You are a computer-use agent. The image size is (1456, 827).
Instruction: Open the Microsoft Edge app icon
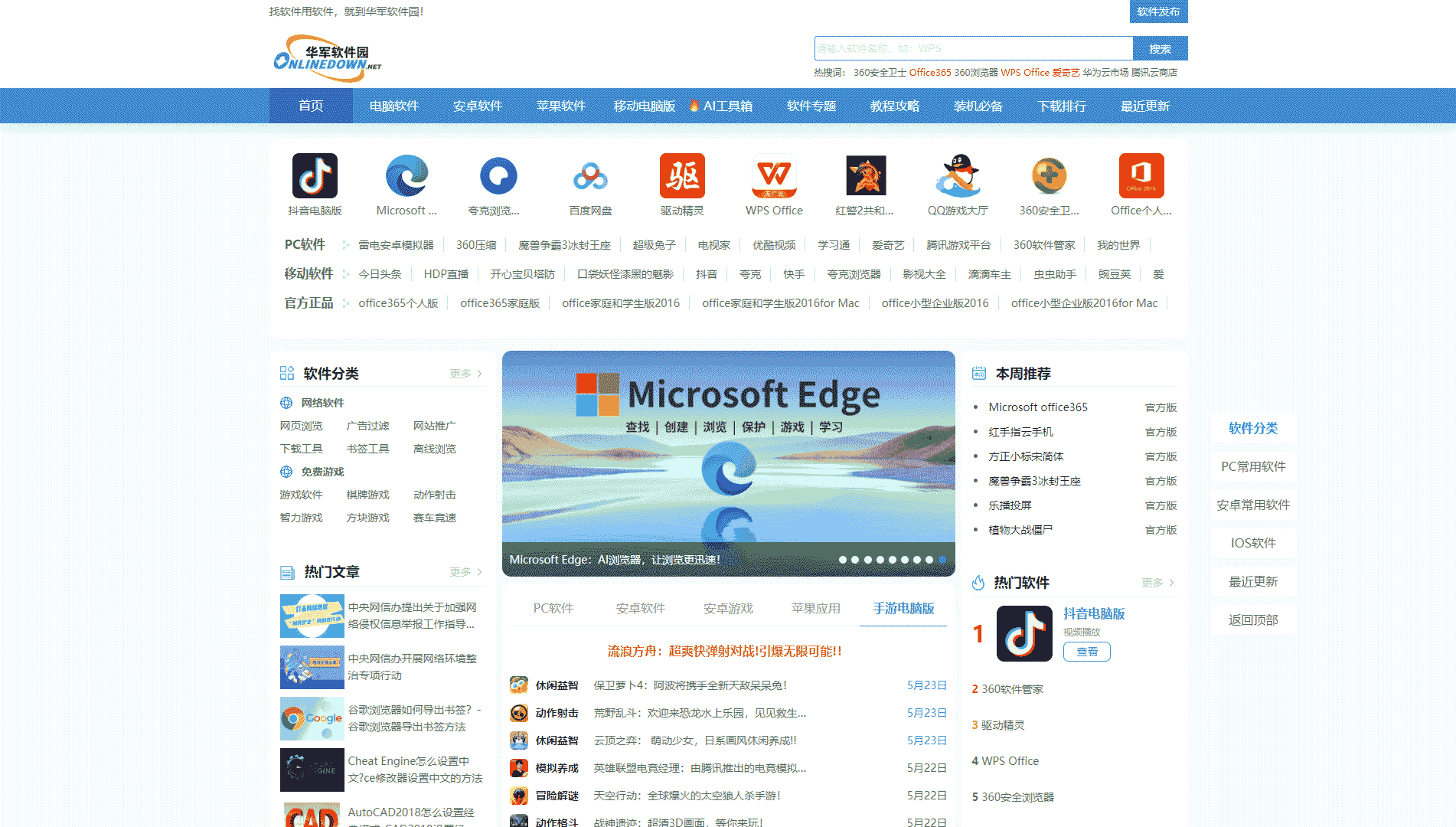pyautogui.click(x=406, y=175)
